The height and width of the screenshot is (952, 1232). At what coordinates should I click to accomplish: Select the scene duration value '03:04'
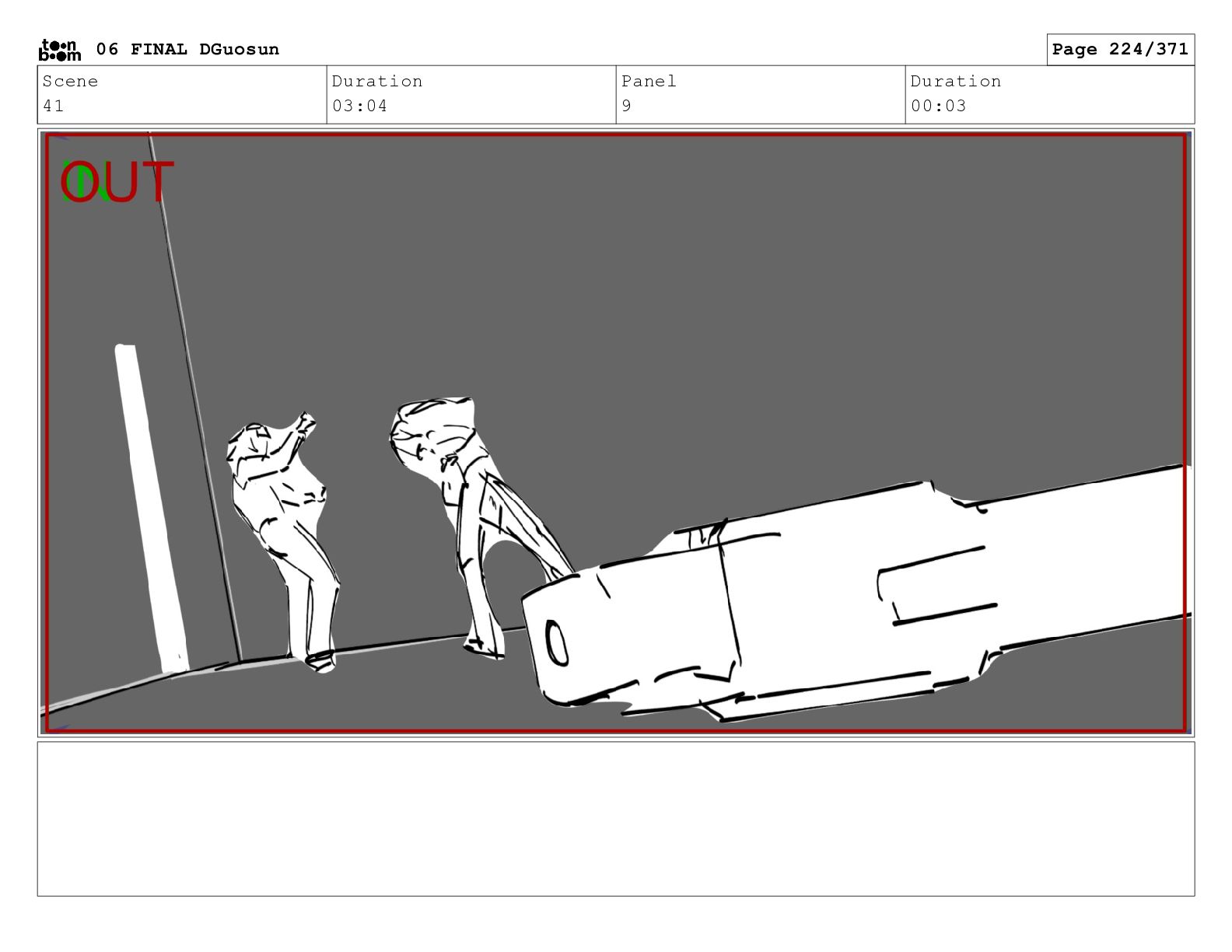pos(359,106)
